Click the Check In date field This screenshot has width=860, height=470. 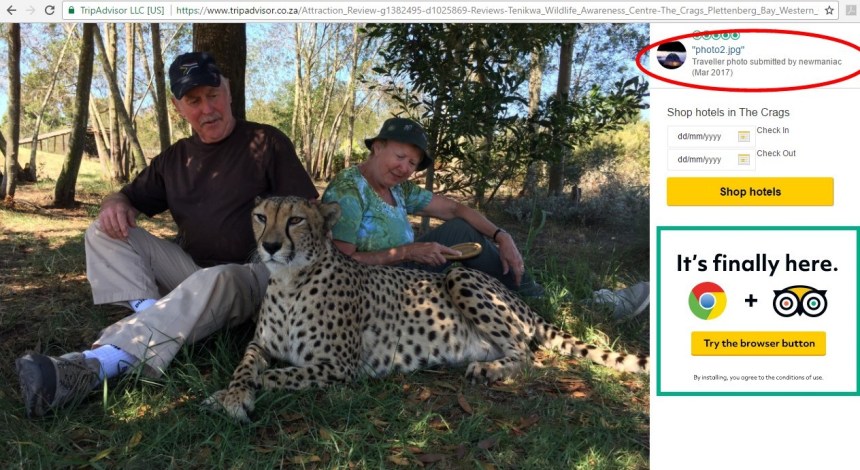(710, 136)
